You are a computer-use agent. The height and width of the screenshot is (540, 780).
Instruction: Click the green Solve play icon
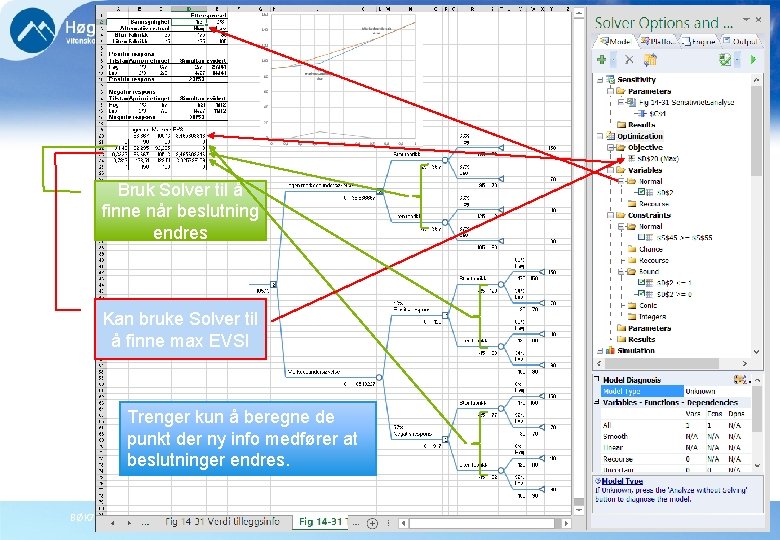(x=753, y=60)
